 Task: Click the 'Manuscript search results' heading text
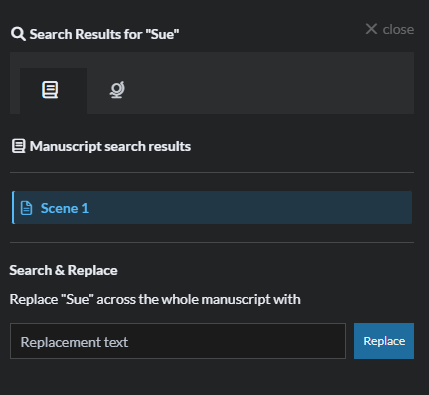pos(110,146)
